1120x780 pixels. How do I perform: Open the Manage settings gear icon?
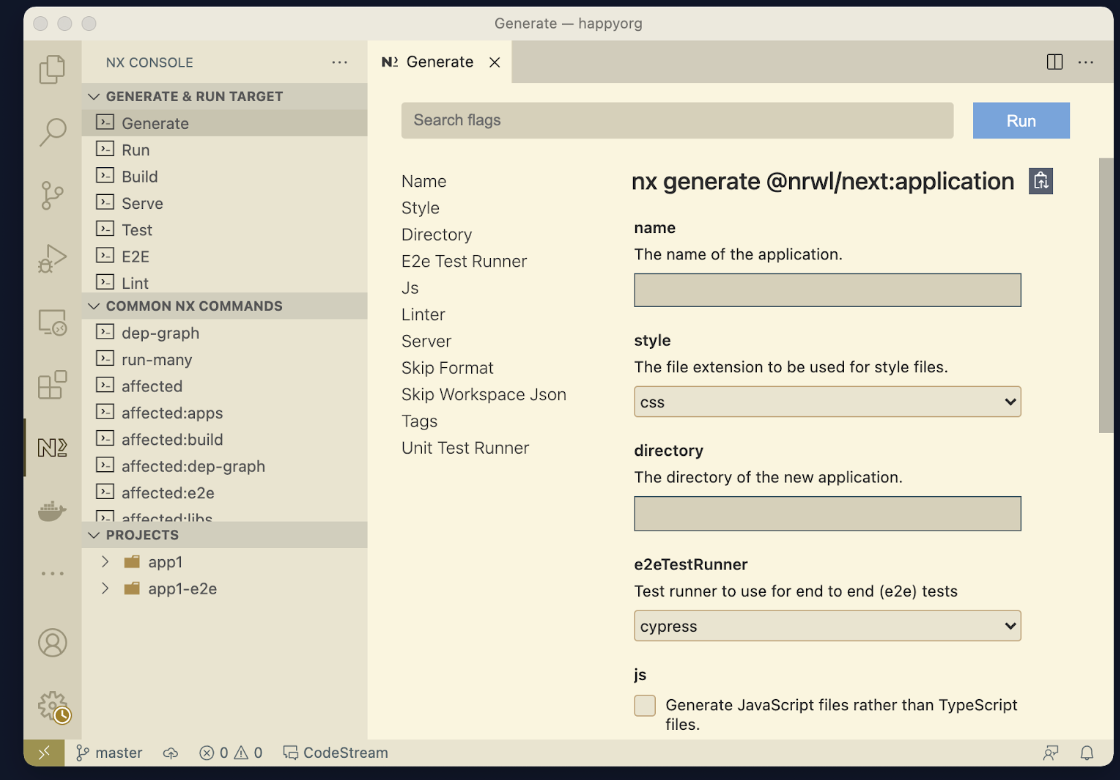tap(52, 706)
